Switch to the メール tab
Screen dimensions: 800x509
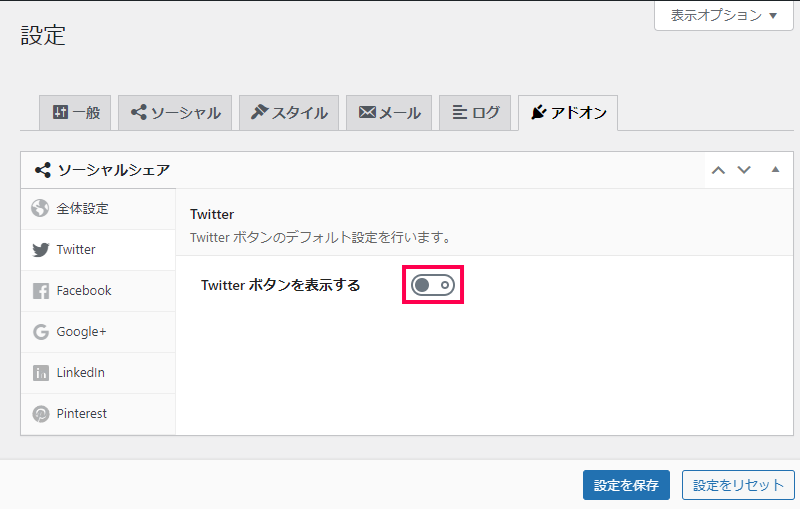click(x=389, y=112)
